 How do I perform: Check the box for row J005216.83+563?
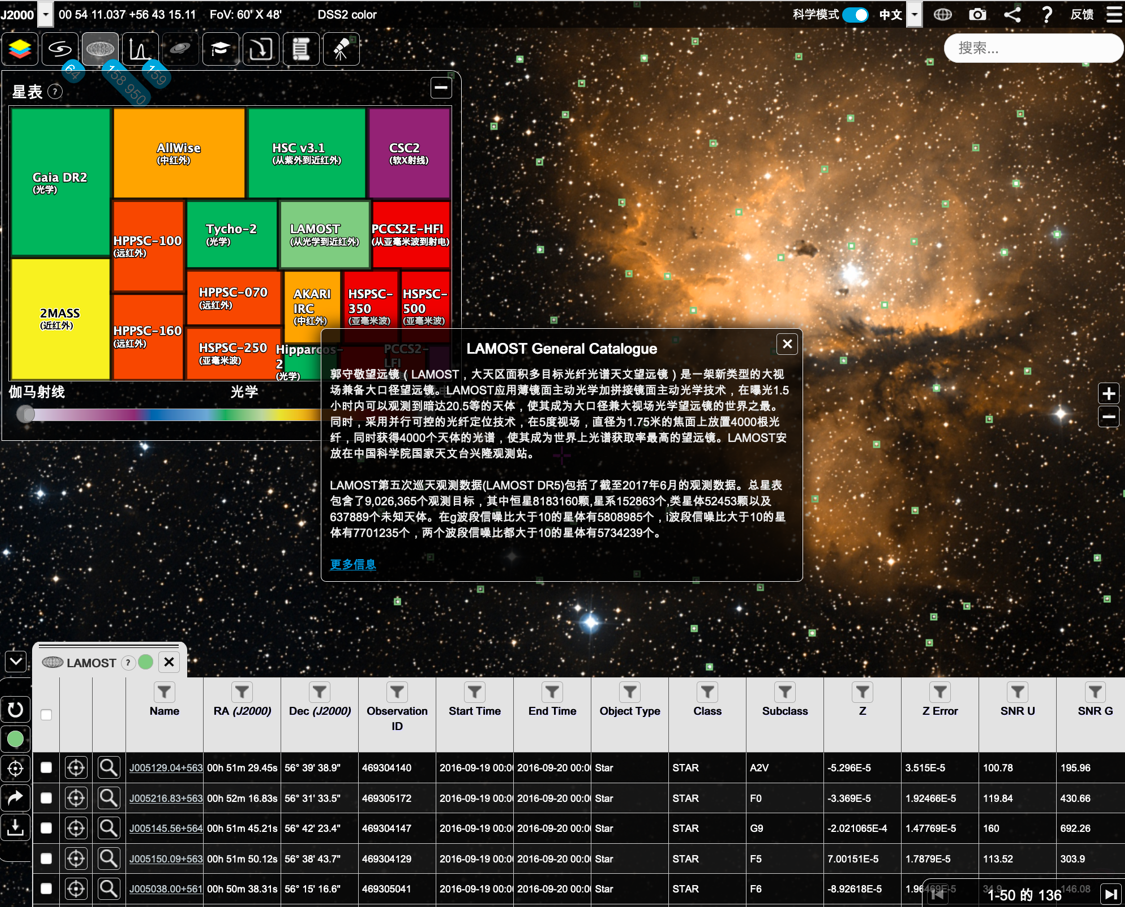[x=46, y=798]
